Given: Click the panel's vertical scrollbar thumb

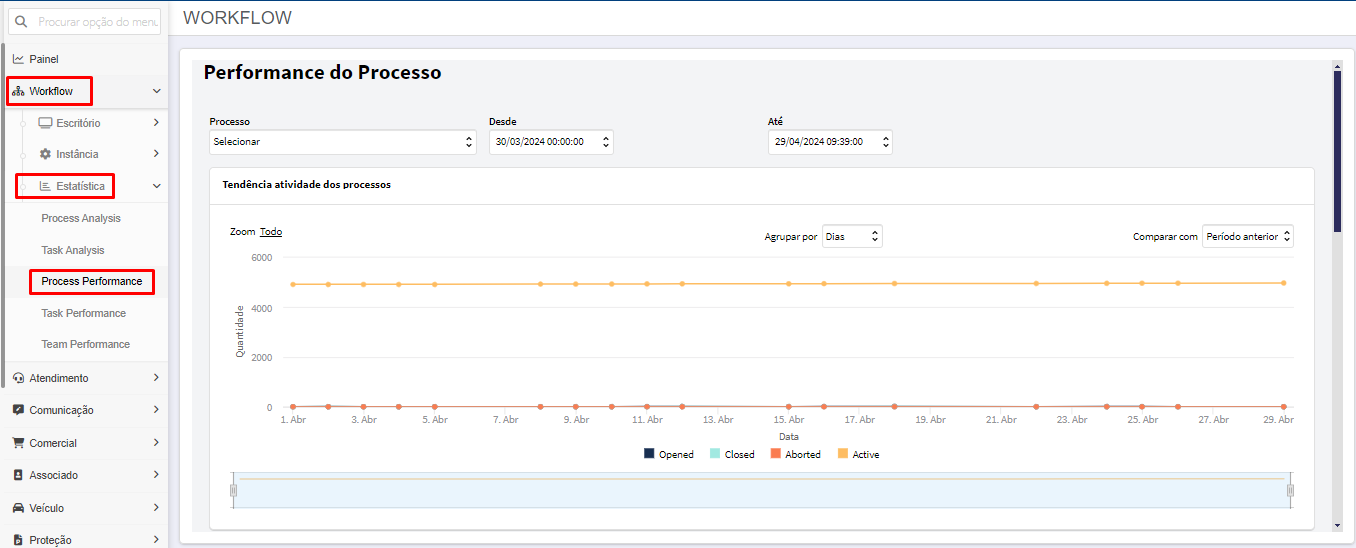Looking at the screenshot, I should (x=1337, y=152).
